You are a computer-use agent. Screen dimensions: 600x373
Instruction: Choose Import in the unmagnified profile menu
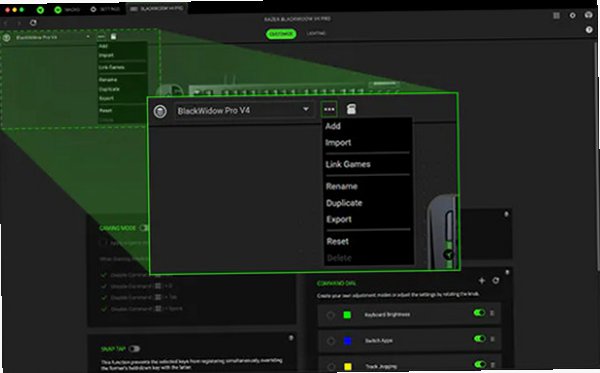point(106,55)
